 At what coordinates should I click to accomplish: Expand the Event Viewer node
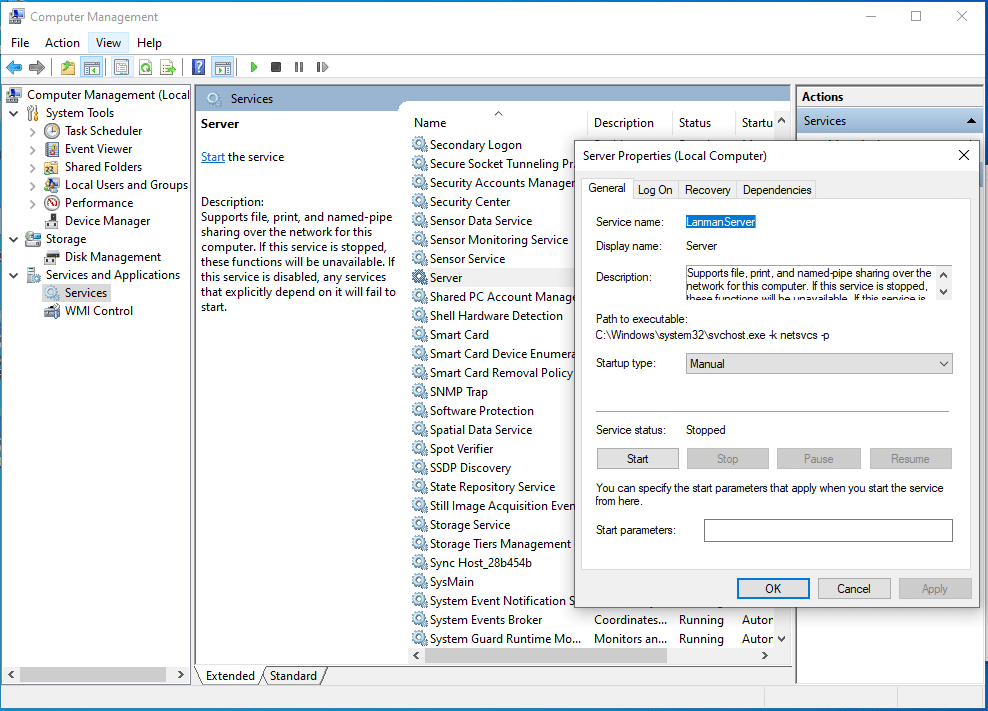point(33,150)
